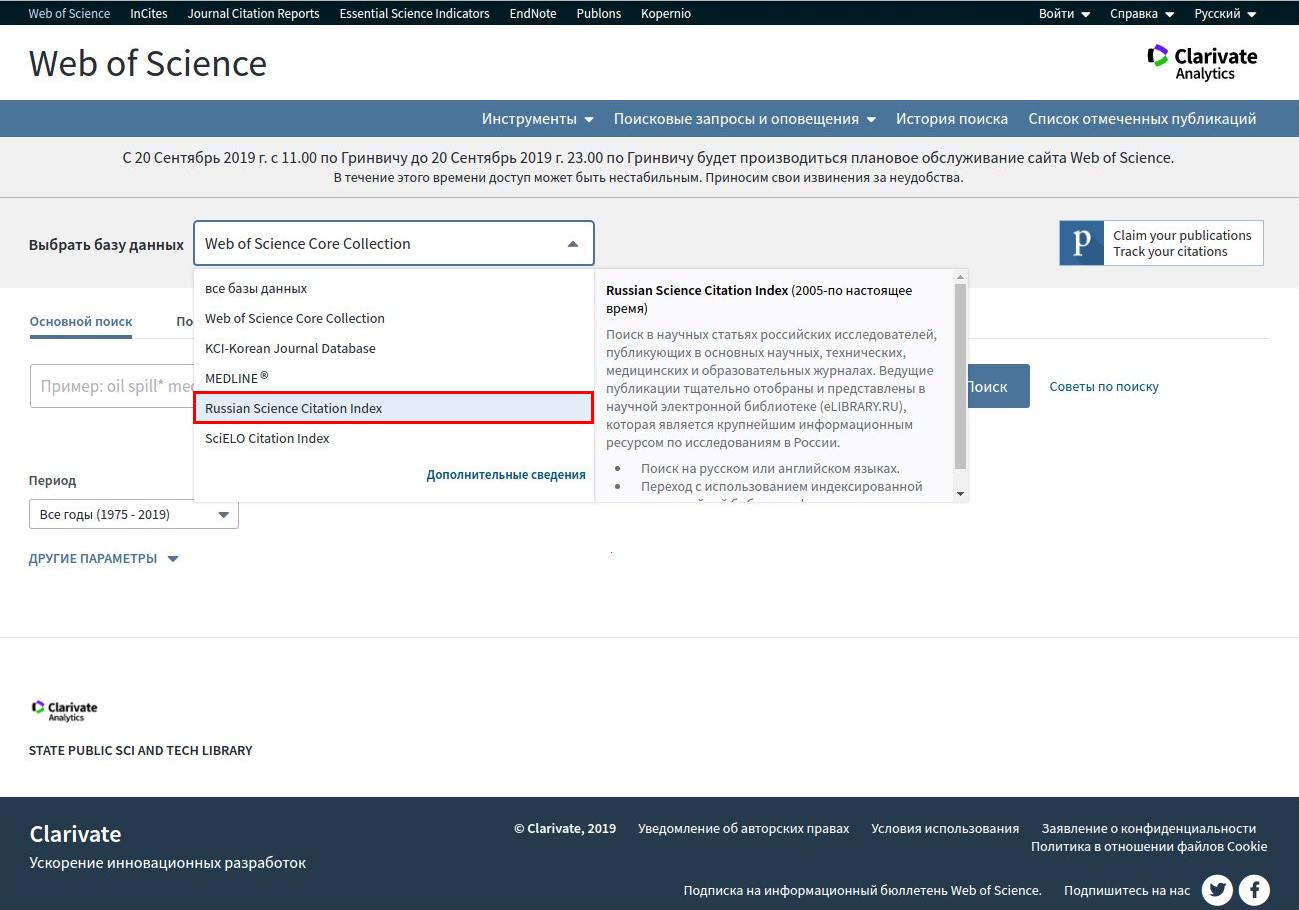Open the Инструменты menu

coord(537,119)
